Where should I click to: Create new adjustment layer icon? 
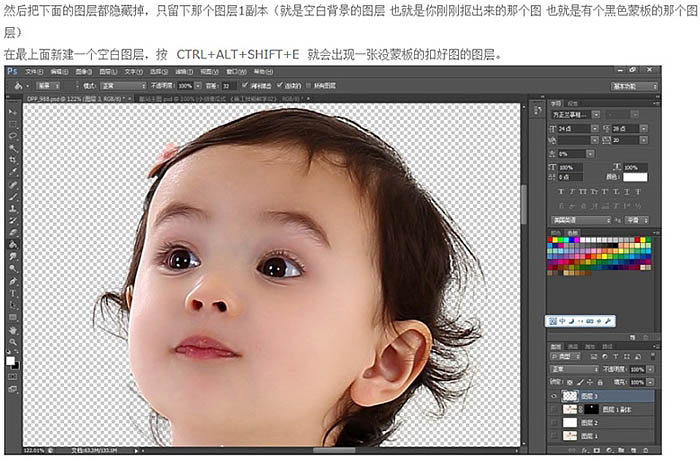click(609, 450)
